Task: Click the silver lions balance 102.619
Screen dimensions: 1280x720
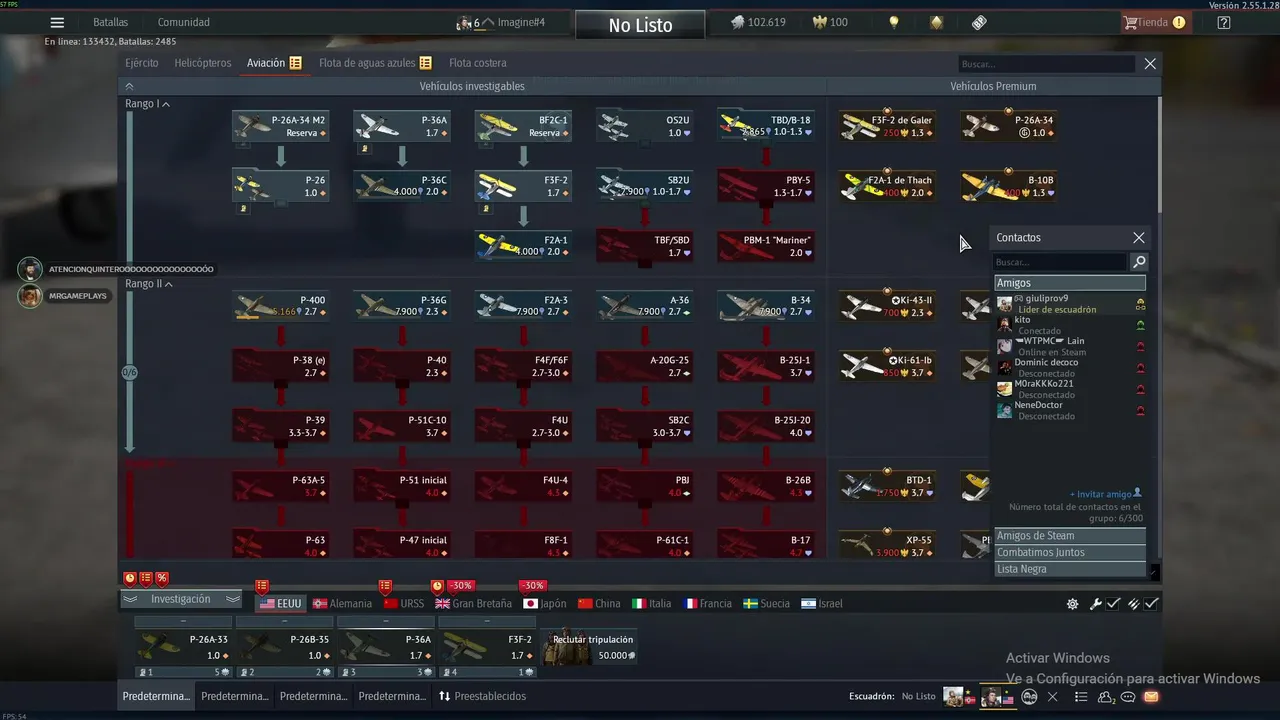Action: pyautogui.click(x=758, y=23)
